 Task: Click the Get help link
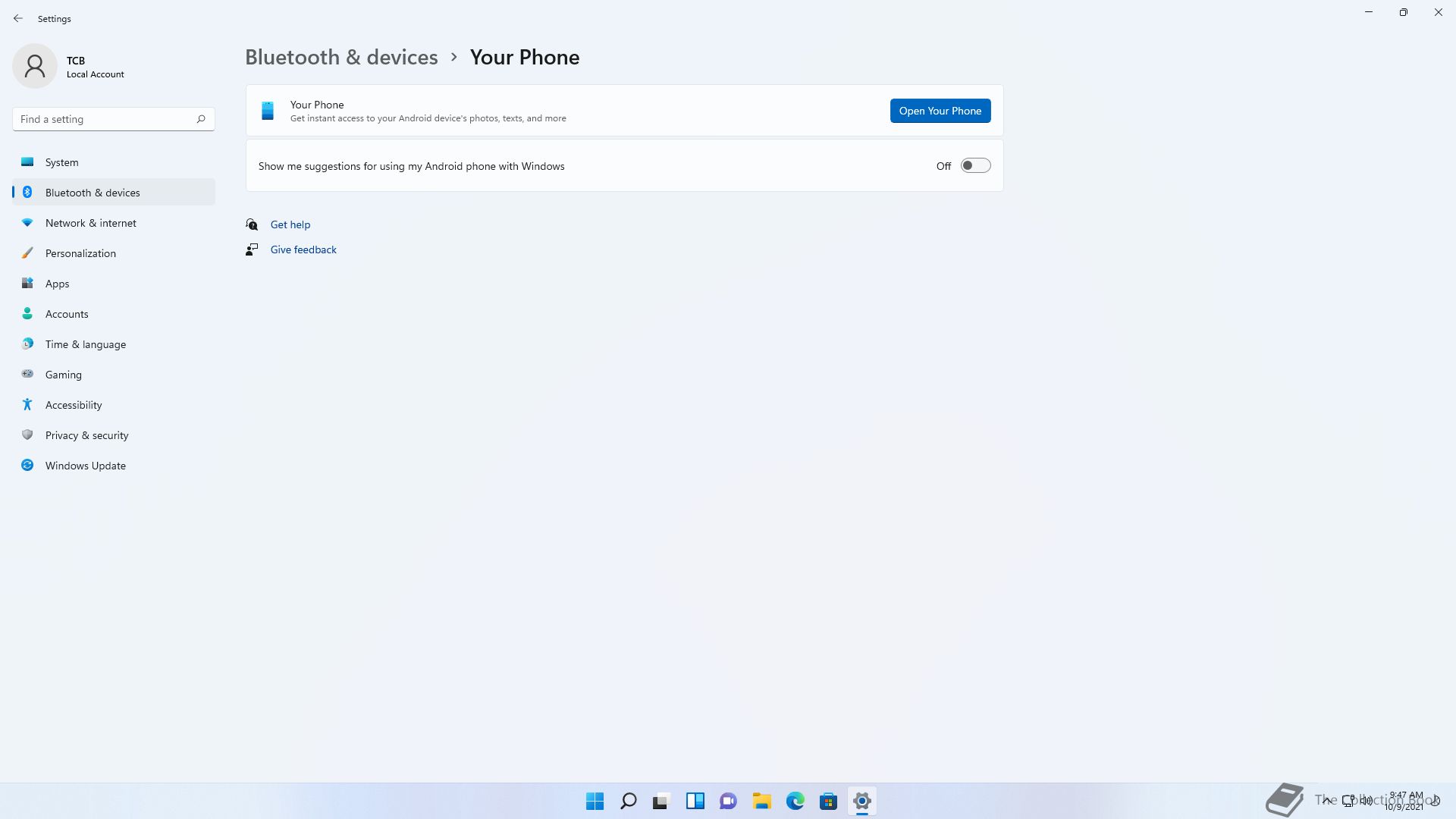(290, 224)
